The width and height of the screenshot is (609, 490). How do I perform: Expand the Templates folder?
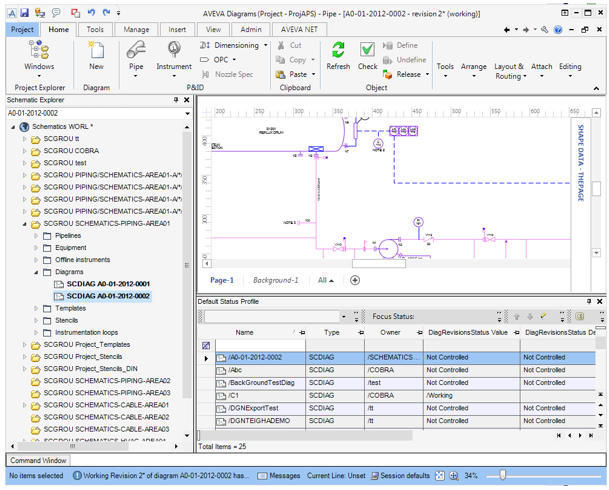pos(36,308)
